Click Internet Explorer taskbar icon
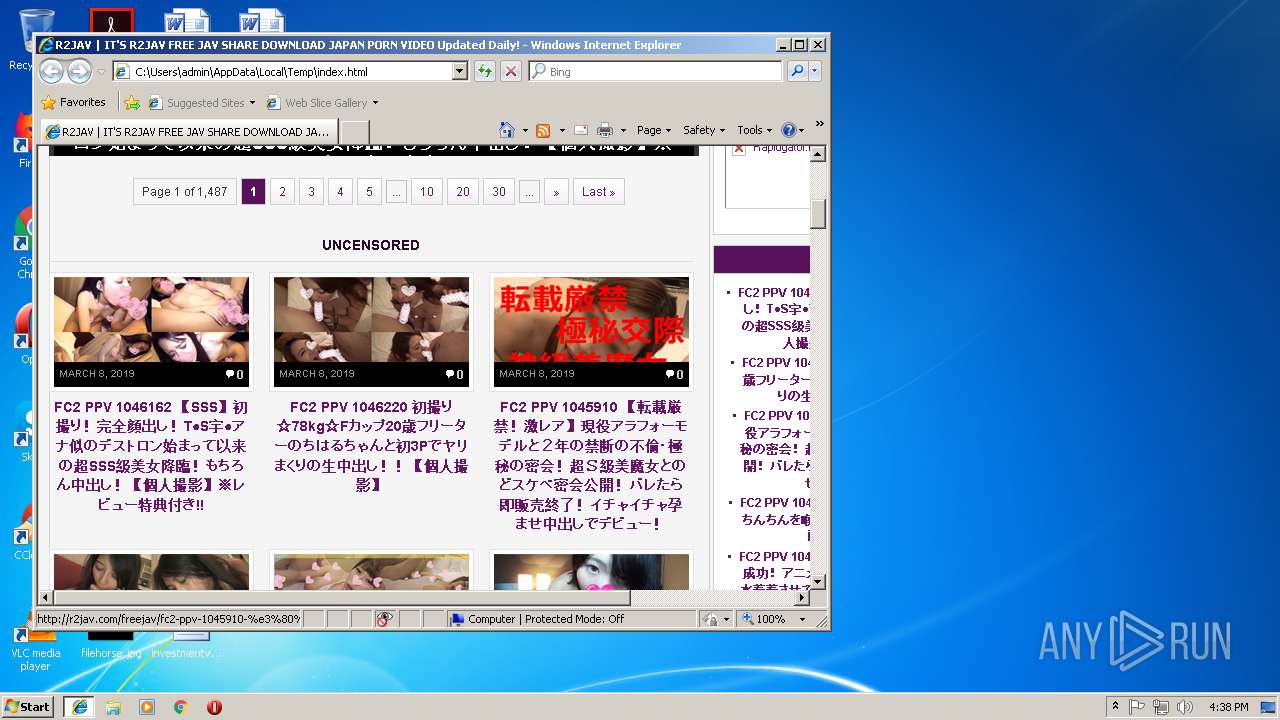Screen dimensions: 1280x720 80,706
